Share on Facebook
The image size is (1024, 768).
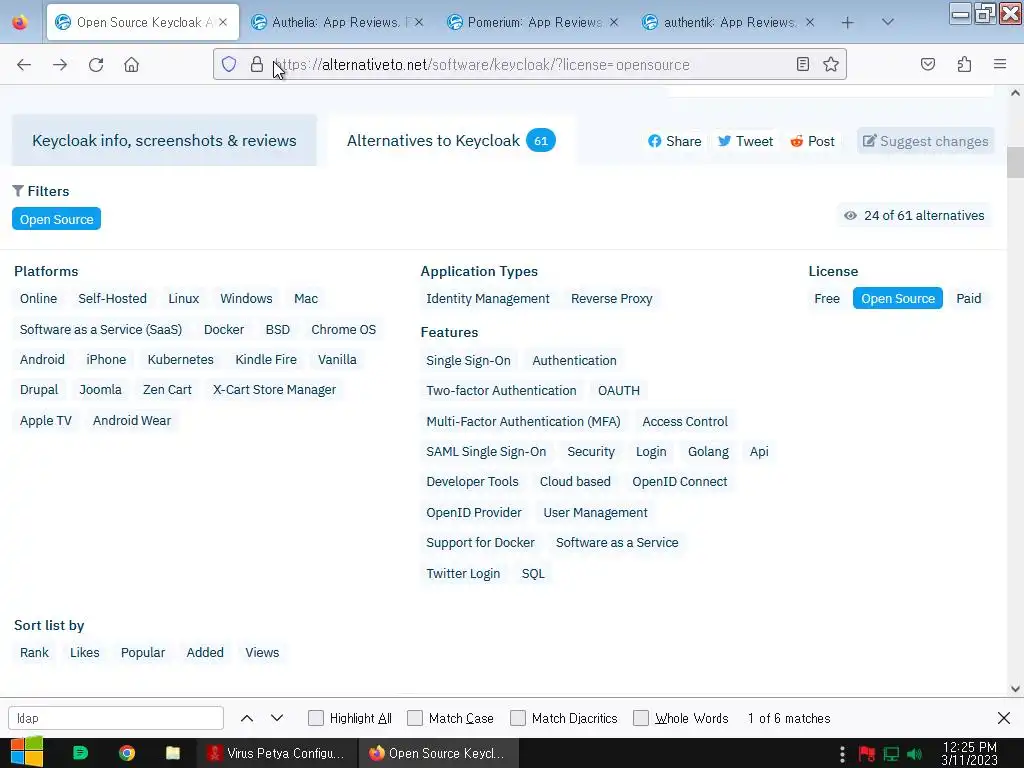pyautogui.click(x=675, y=141)
